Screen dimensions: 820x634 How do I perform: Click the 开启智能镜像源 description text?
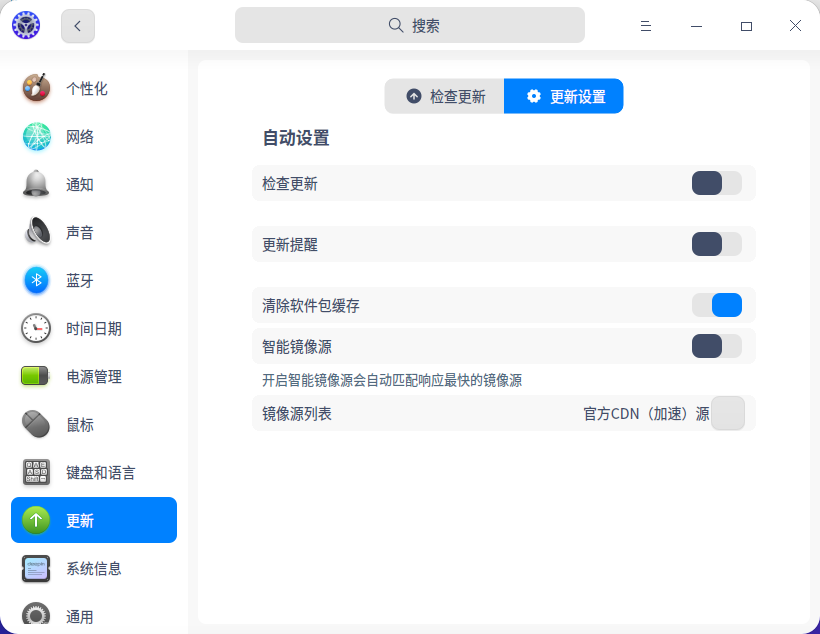coord(392,380)
